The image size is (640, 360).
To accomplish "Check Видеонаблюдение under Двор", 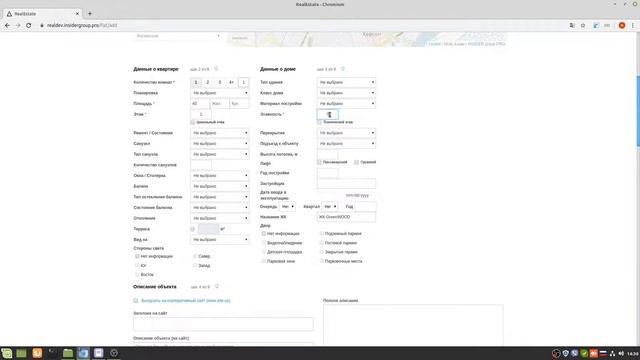I will (264, 243).
